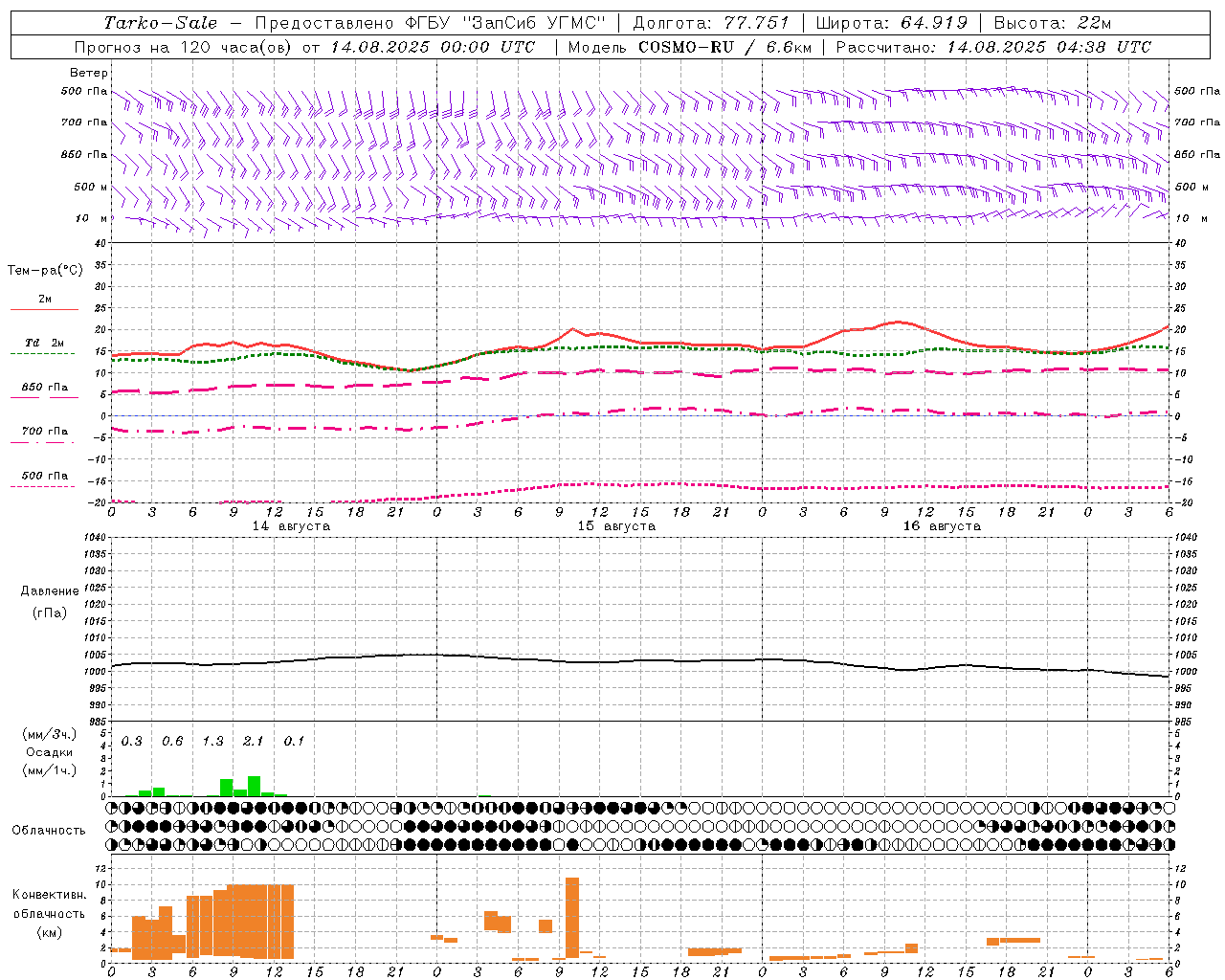
Task: Click the '10 м' wind level label on left
Action: point(92,218)
